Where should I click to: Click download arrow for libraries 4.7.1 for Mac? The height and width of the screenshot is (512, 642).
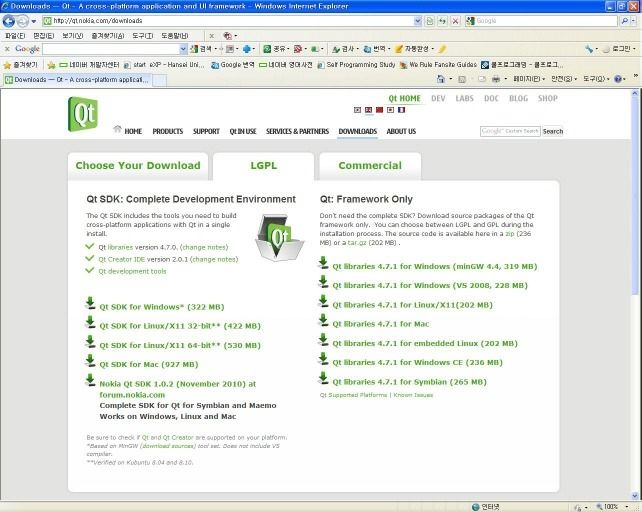point(323,320)
